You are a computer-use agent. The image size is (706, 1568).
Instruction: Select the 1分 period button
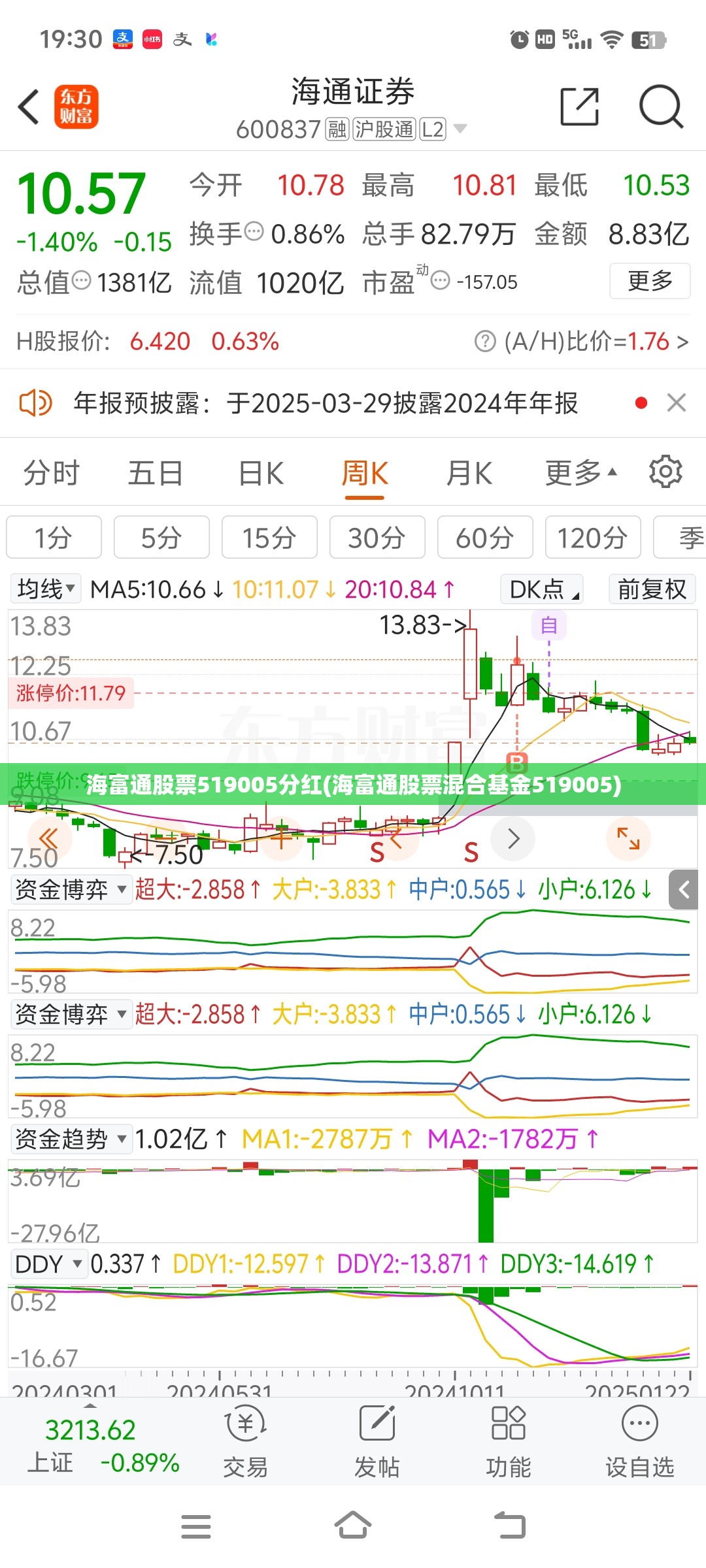[x=54, y=537]
